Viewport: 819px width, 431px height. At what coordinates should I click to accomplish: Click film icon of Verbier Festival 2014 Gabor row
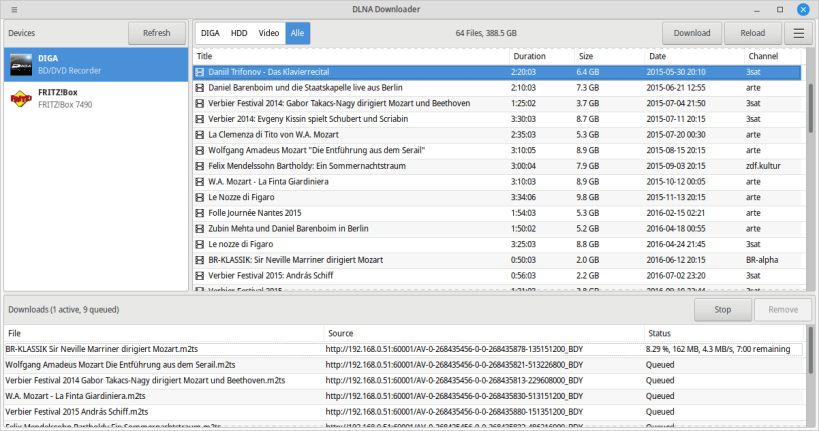point(200,103)
